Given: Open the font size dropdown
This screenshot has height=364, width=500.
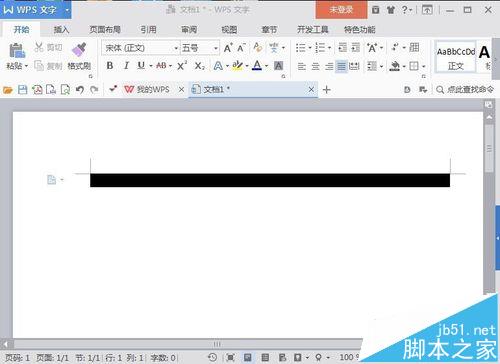Looking at the screenshot, I should (x=216, y=49).
